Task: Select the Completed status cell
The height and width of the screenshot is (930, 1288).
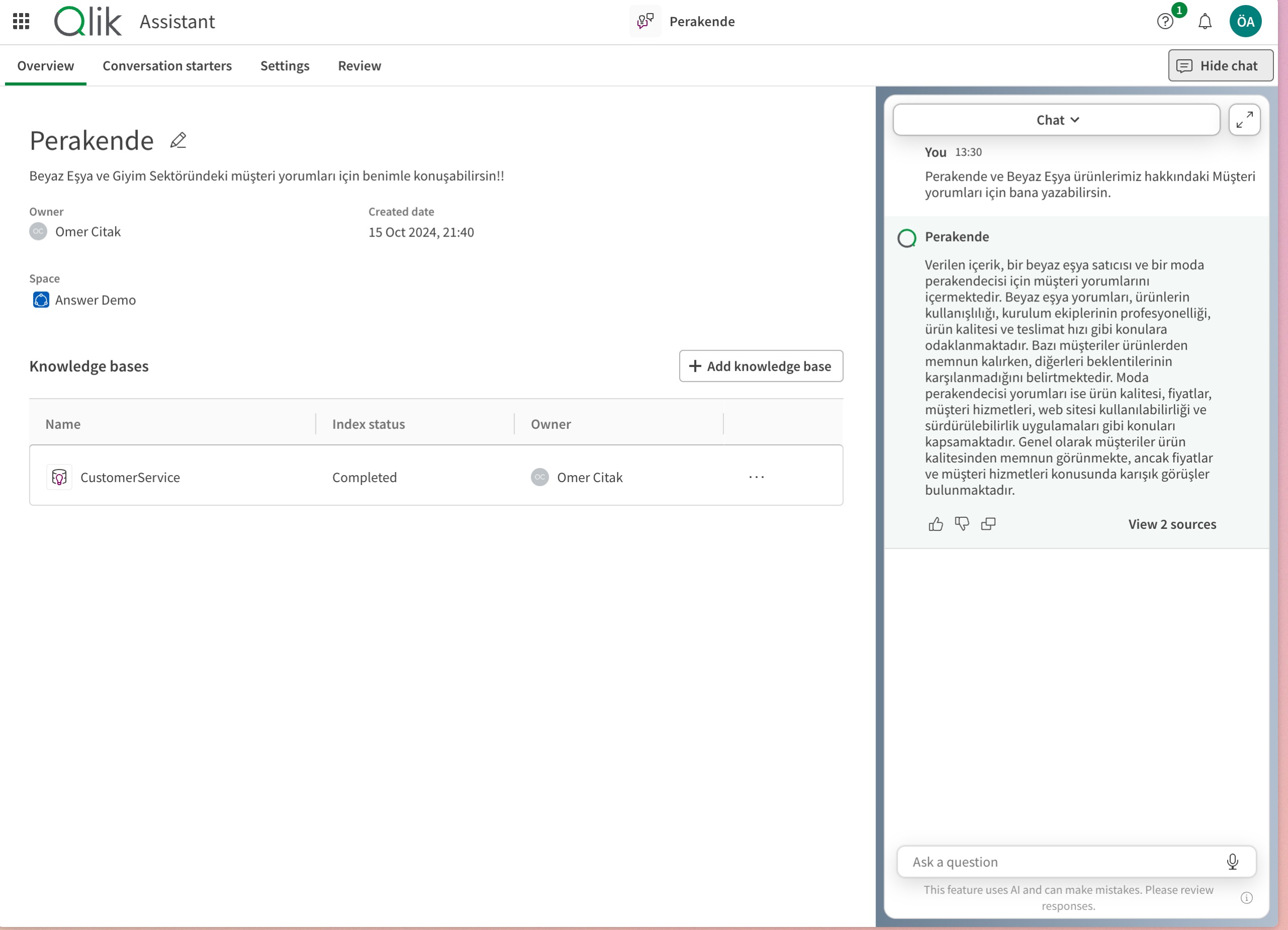Action: [x=365, y=478]
